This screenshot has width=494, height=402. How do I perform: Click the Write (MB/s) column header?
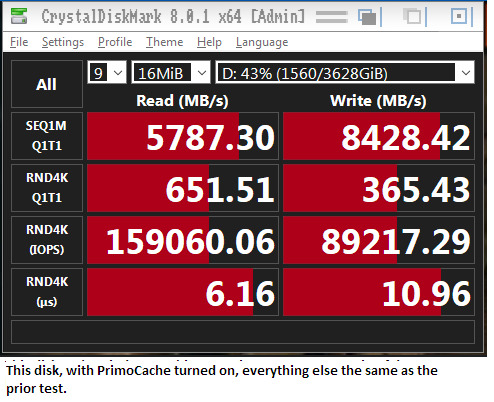pos(378,100)
